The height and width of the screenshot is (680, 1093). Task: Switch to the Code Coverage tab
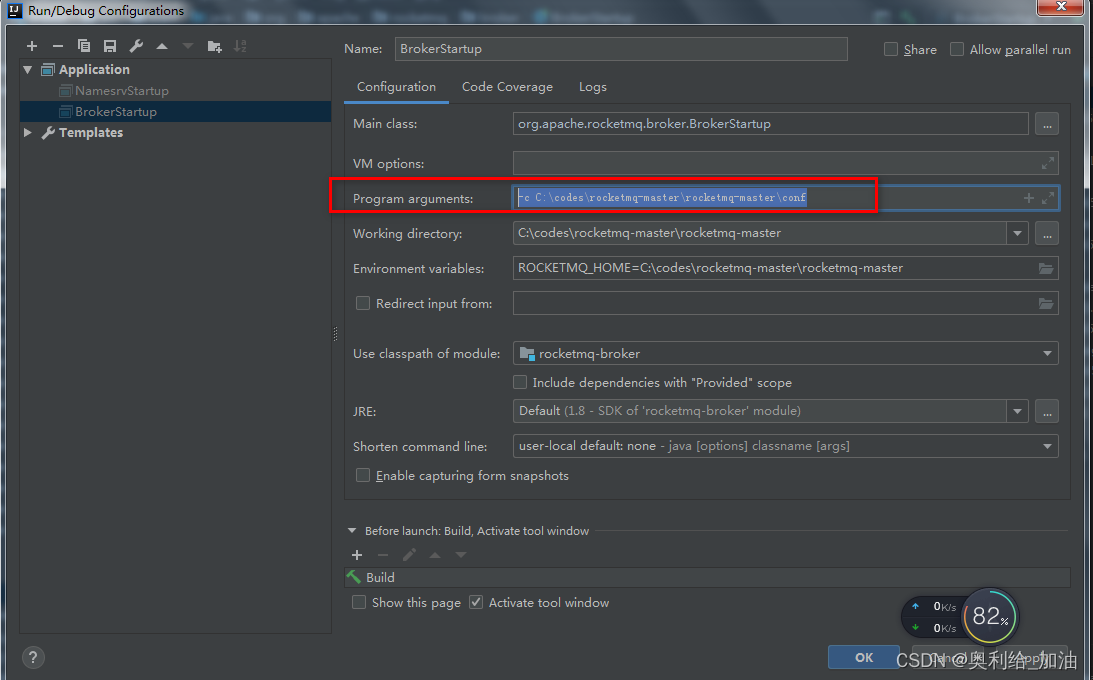pyautogui.click(x=507, y=87)
